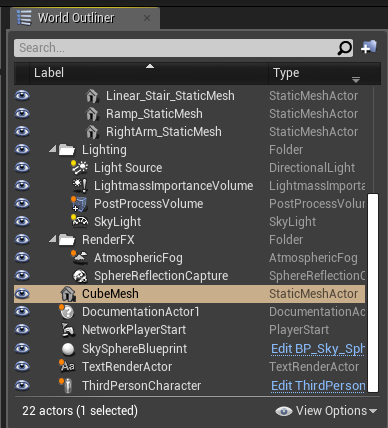Select the AtmosphericFog icon

pos(80,257)
